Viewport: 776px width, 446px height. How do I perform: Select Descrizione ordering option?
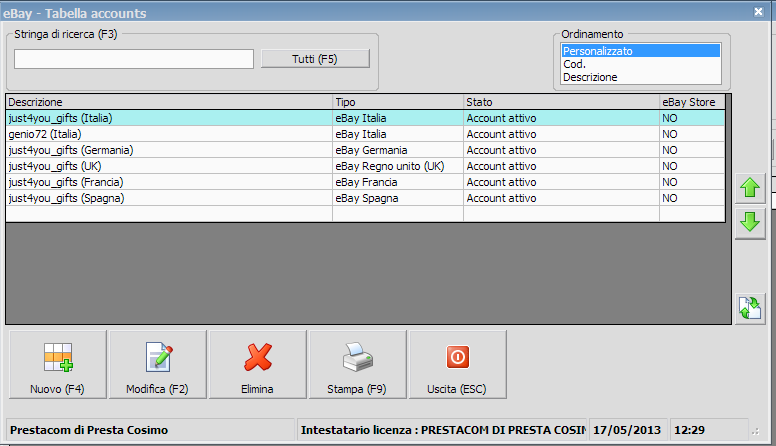pos(640,77)
